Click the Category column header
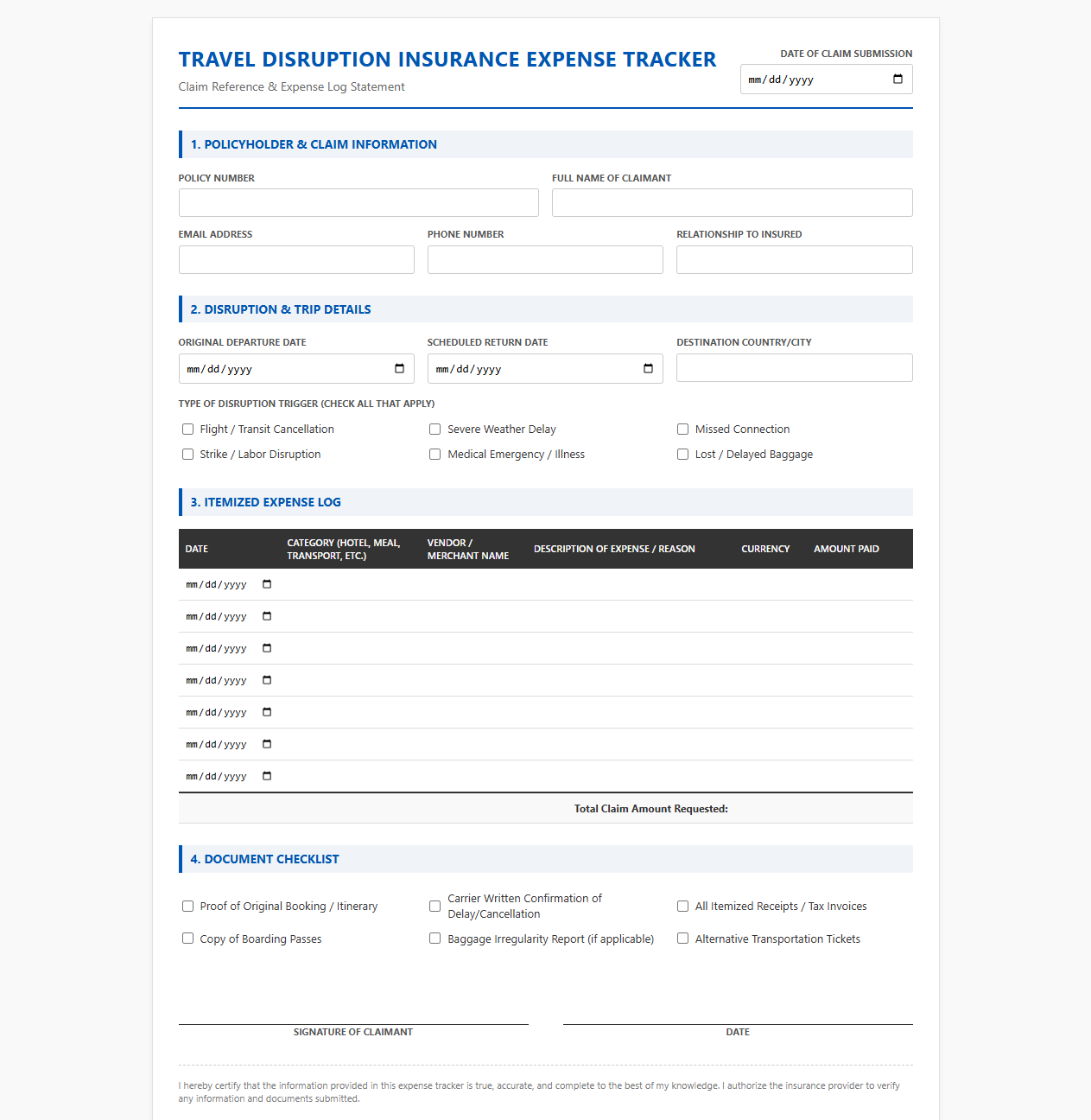Image resolution: width=1091 pixels, height=1120 pixels. point(344,549)
